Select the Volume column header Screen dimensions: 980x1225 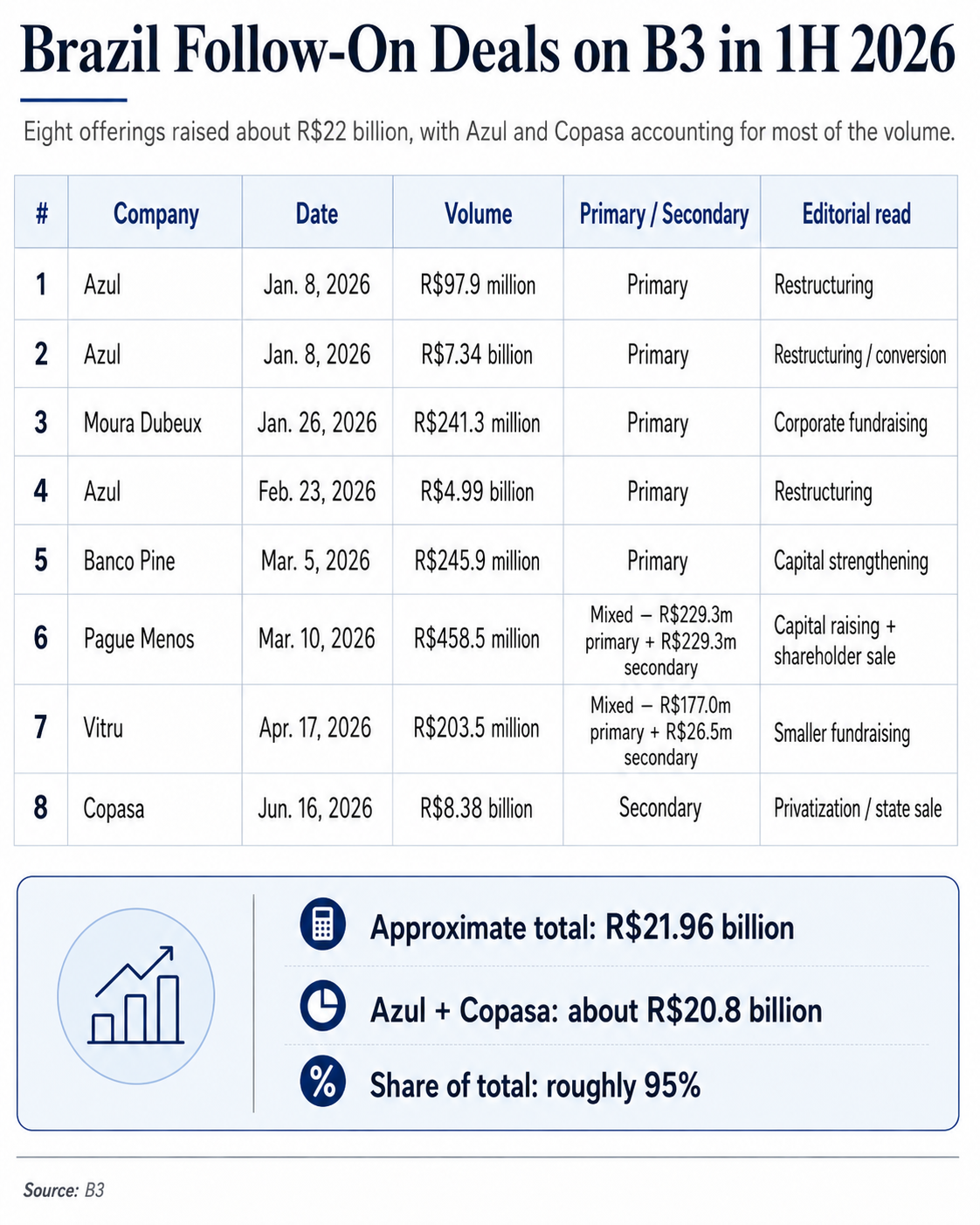tap(478, 214)
